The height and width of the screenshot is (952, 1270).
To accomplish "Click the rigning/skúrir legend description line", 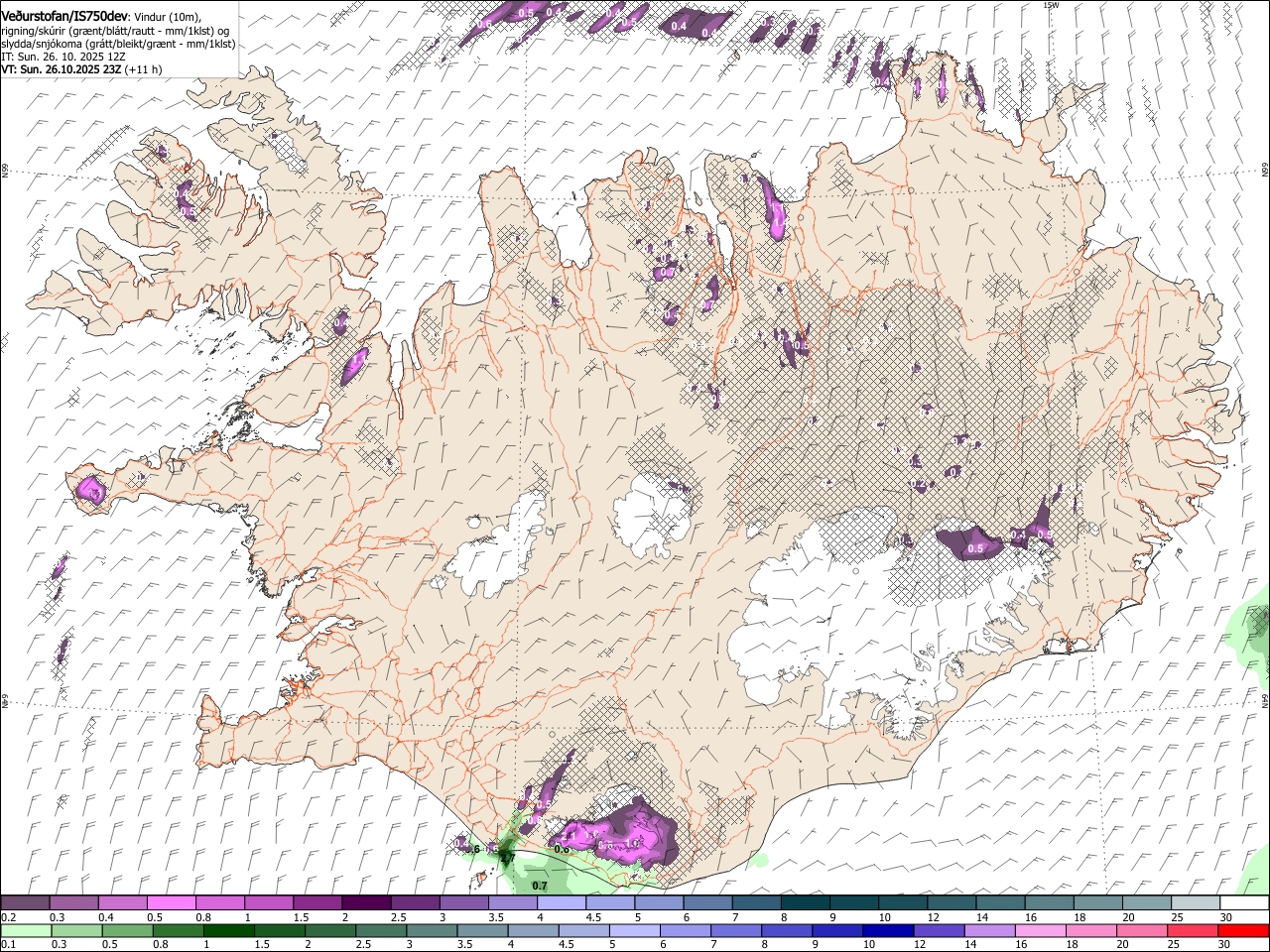I will coord(115,31).
